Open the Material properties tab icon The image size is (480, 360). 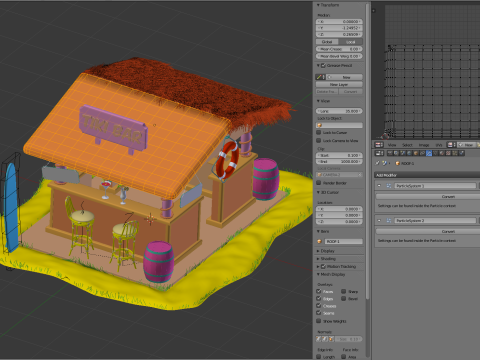coord(442,153)
